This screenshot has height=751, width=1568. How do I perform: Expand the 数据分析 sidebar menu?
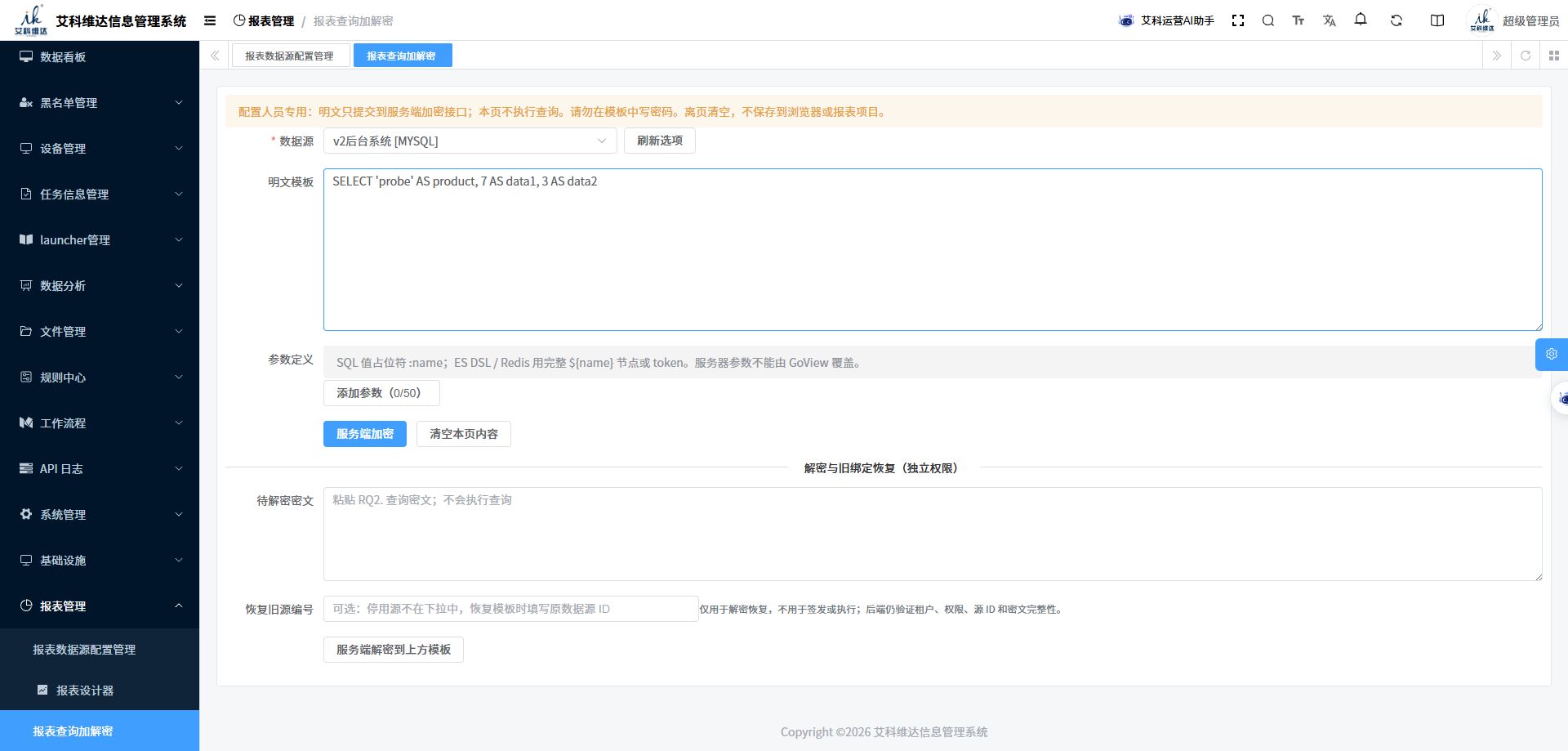point(100,286)
